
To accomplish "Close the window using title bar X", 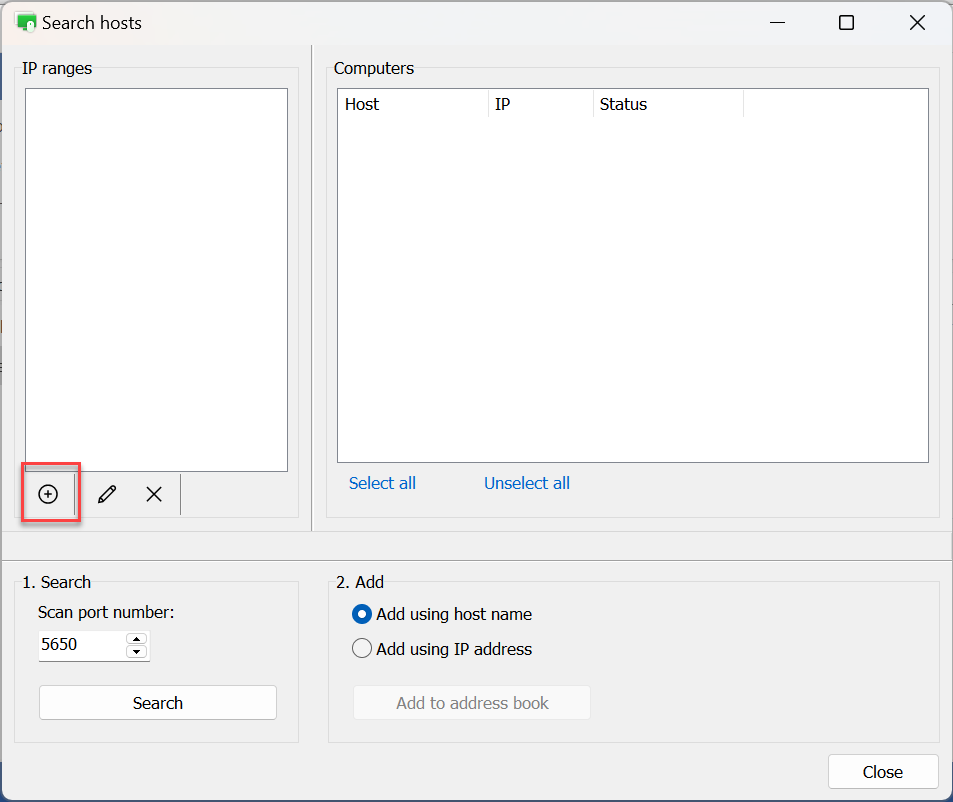I will 917,22.
